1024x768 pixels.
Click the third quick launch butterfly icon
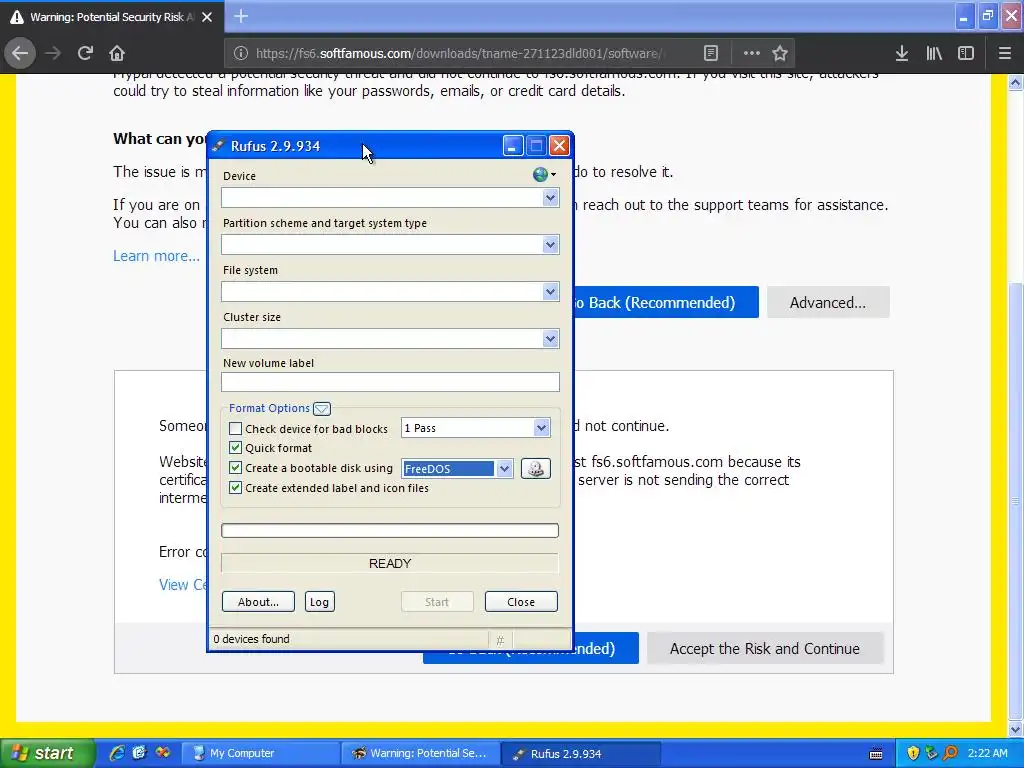(162, 753)
